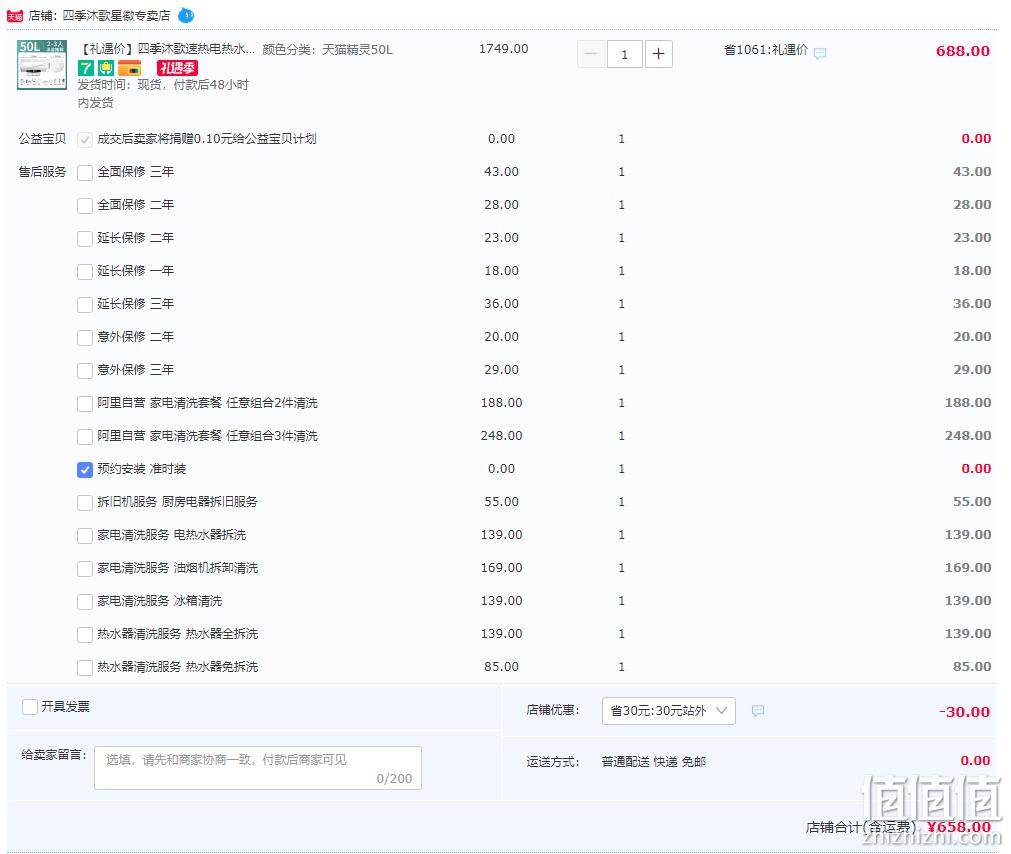
Task: Click the quantity input field showing 1
Action: [x=624, y=54]
